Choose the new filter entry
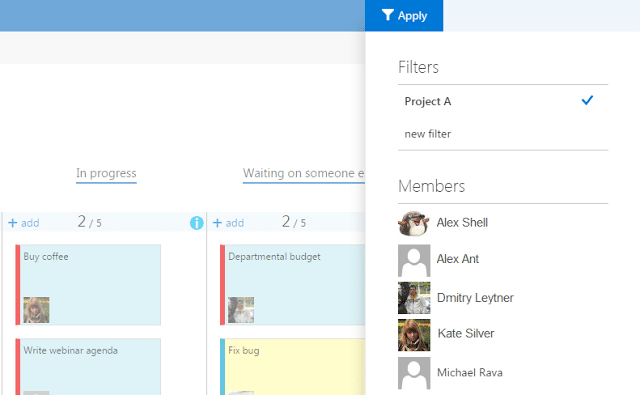The width and height of the screenshot is (640, 395). coord(503,134)
